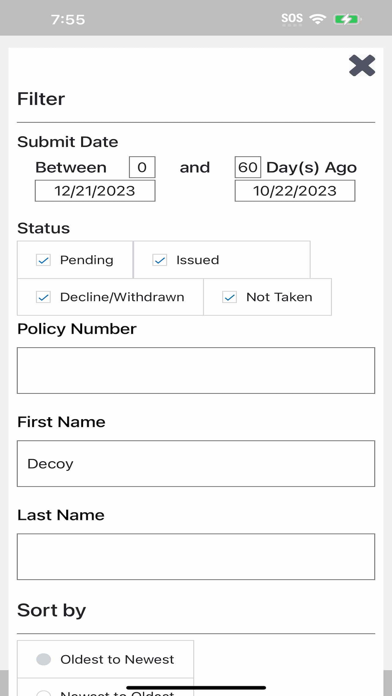392x696 pixels.
Task: Focus the Last Name text box
Action: [196, 557]
